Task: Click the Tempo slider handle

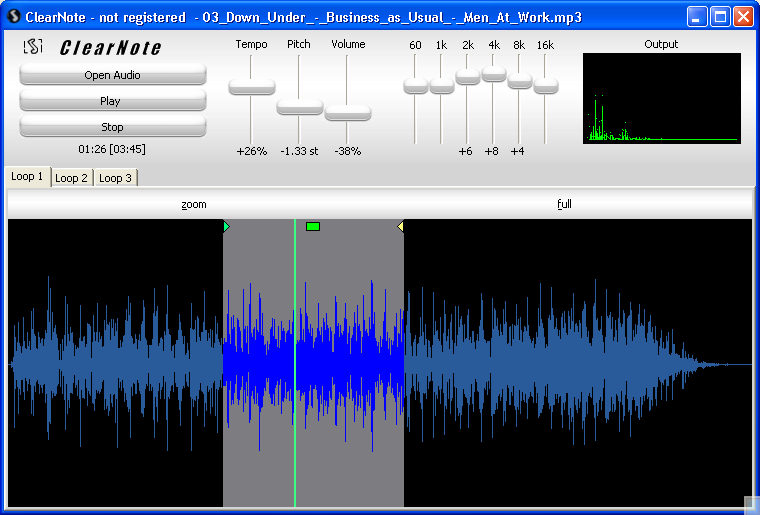Action: (x=251, y=88)
